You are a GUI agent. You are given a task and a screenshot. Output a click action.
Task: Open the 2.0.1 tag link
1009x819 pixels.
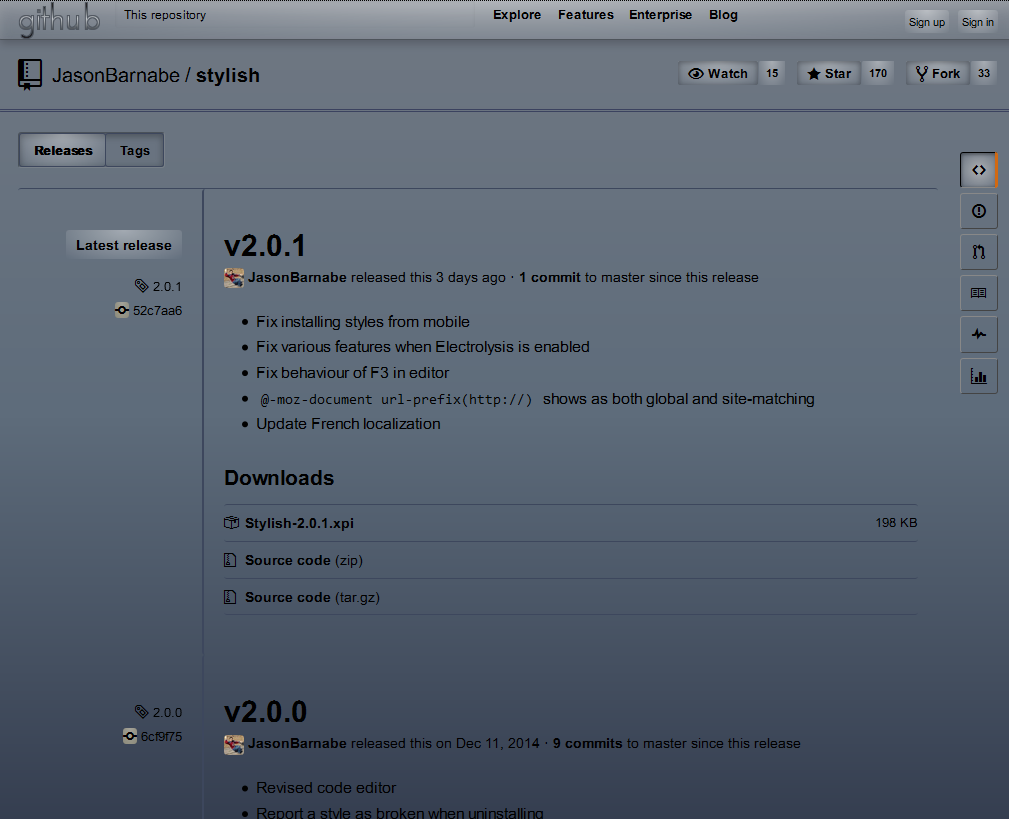point(167,286)
